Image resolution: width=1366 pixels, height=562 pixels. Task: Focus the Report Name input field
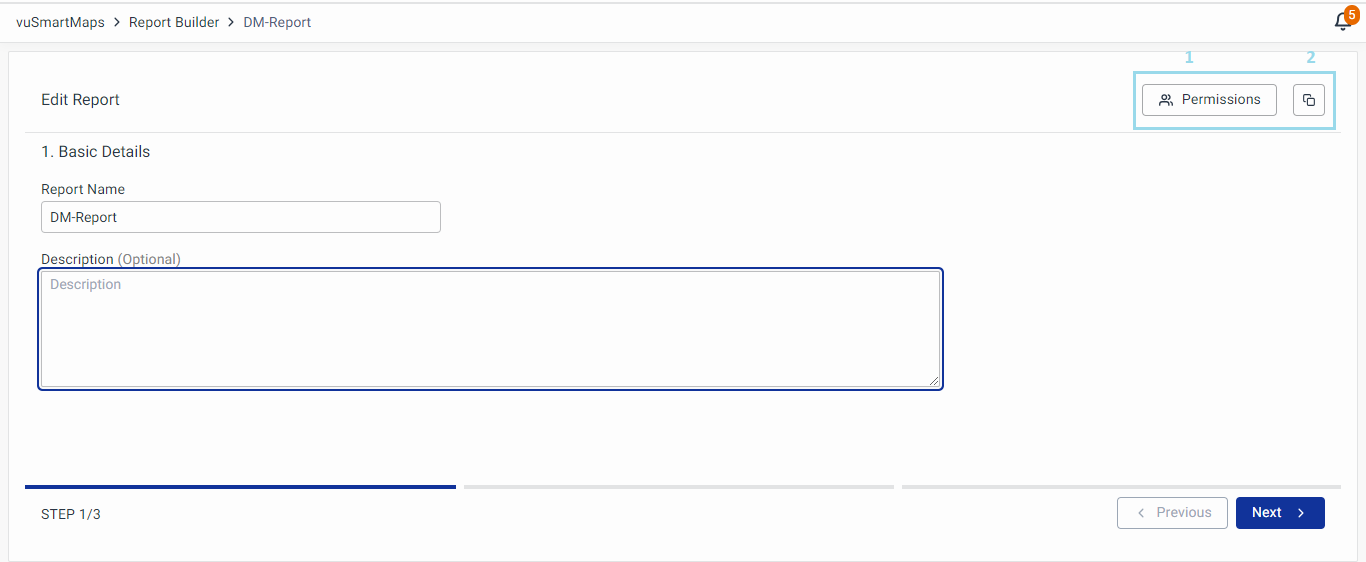coord(240,217)
